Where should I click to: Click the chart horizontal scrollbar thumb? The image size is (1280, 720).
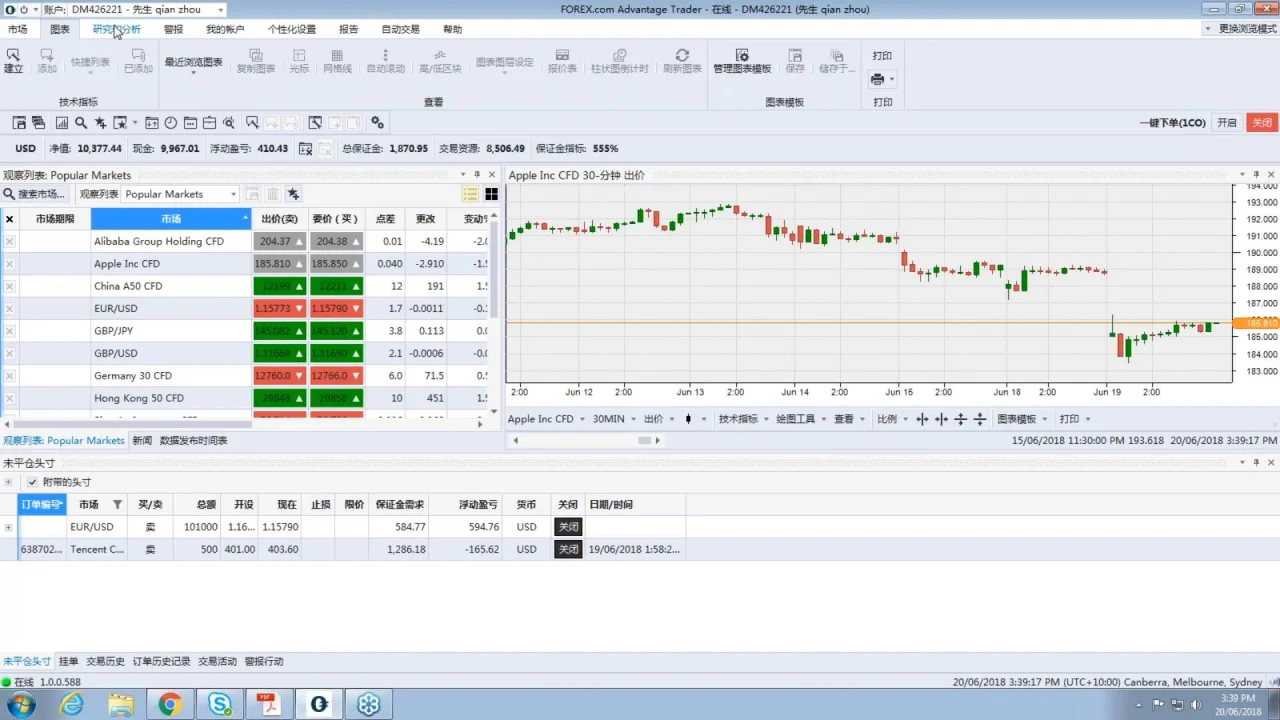(645, 440)
